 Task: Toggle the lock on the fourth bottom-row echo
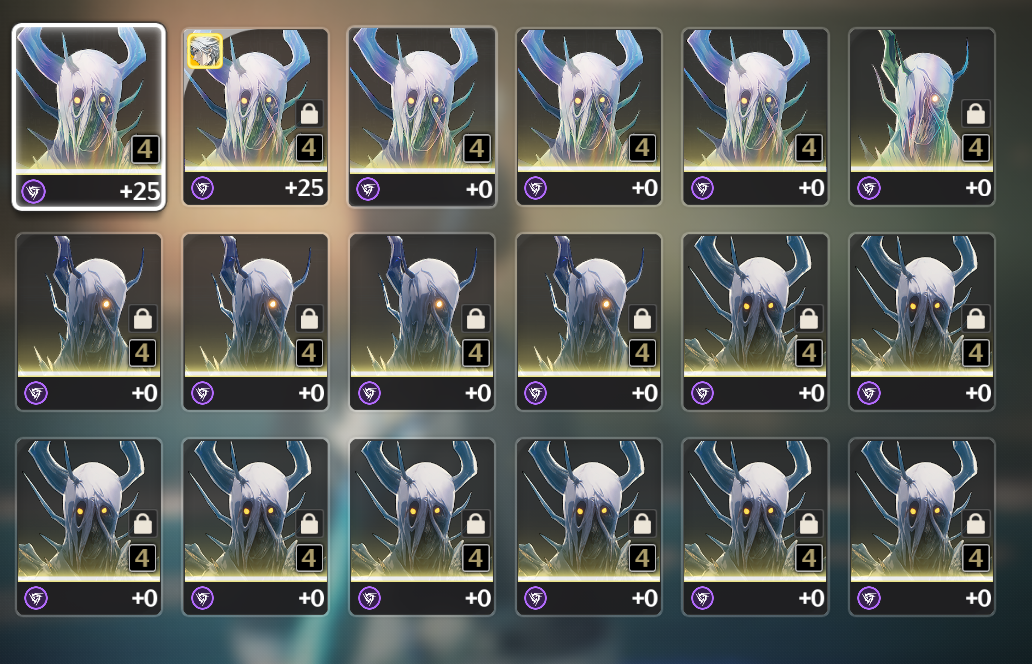(642, 524)
